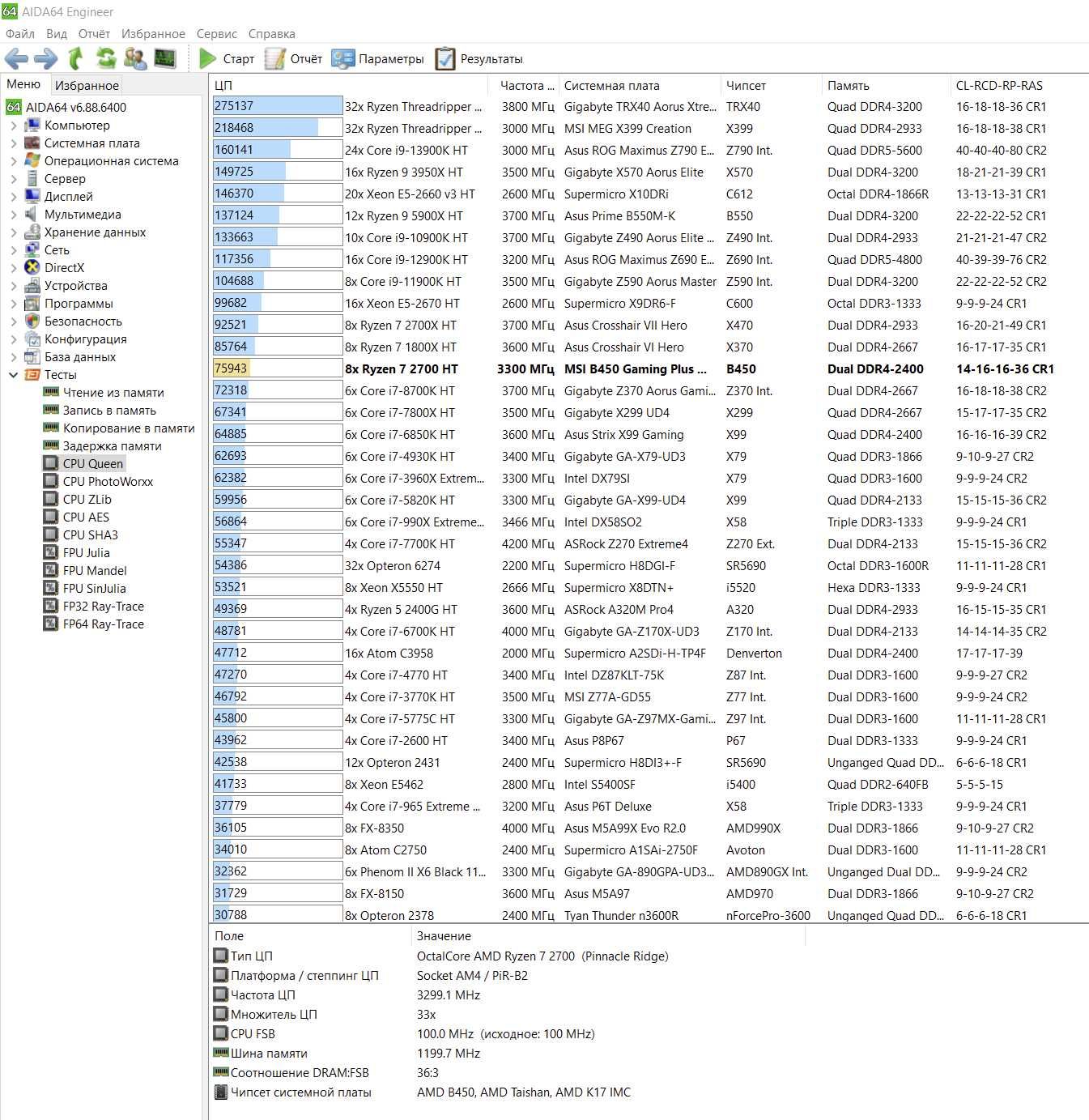Open Результаты from the toolbar

tap(479, 58)
